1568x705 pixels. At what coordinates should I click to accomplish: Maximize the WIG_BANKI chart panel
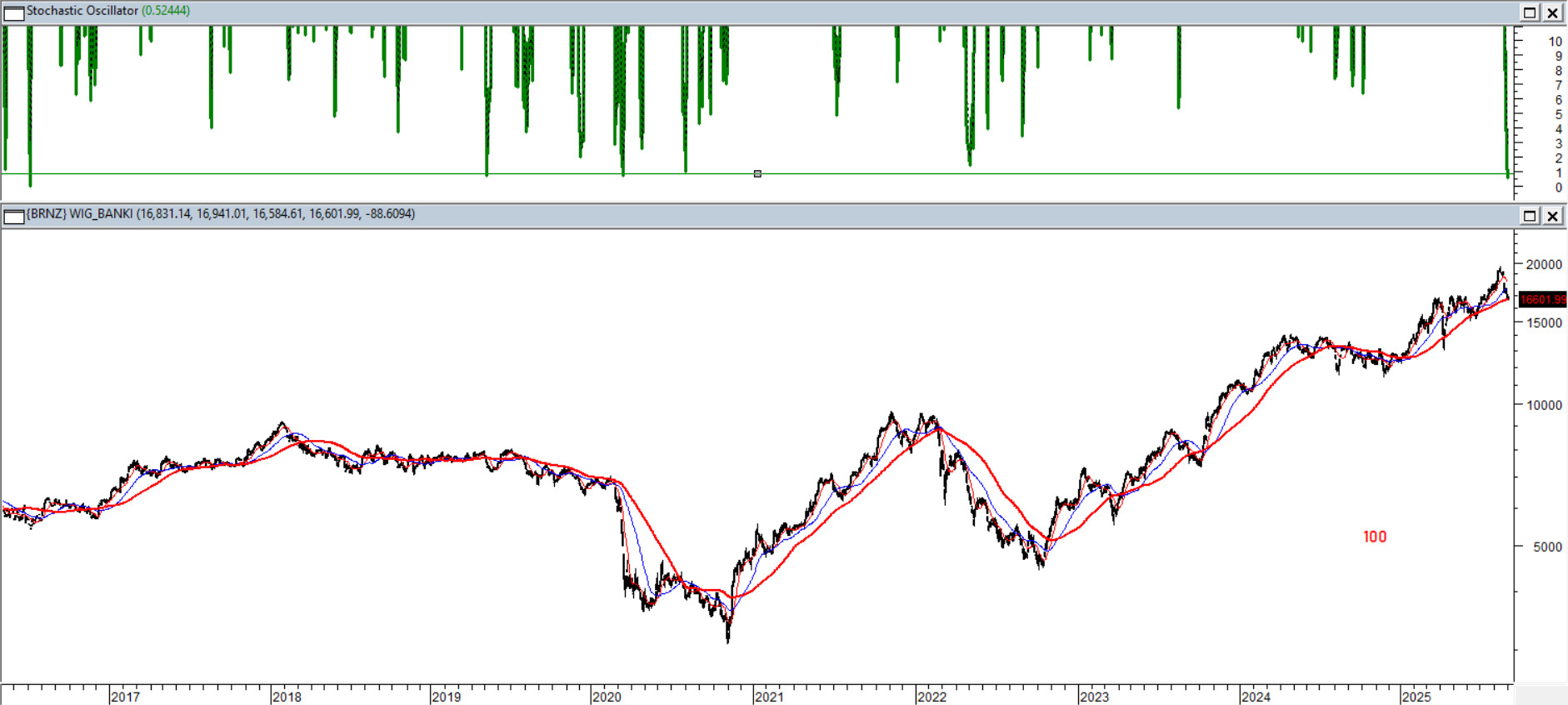click(x=1530, y=216)
